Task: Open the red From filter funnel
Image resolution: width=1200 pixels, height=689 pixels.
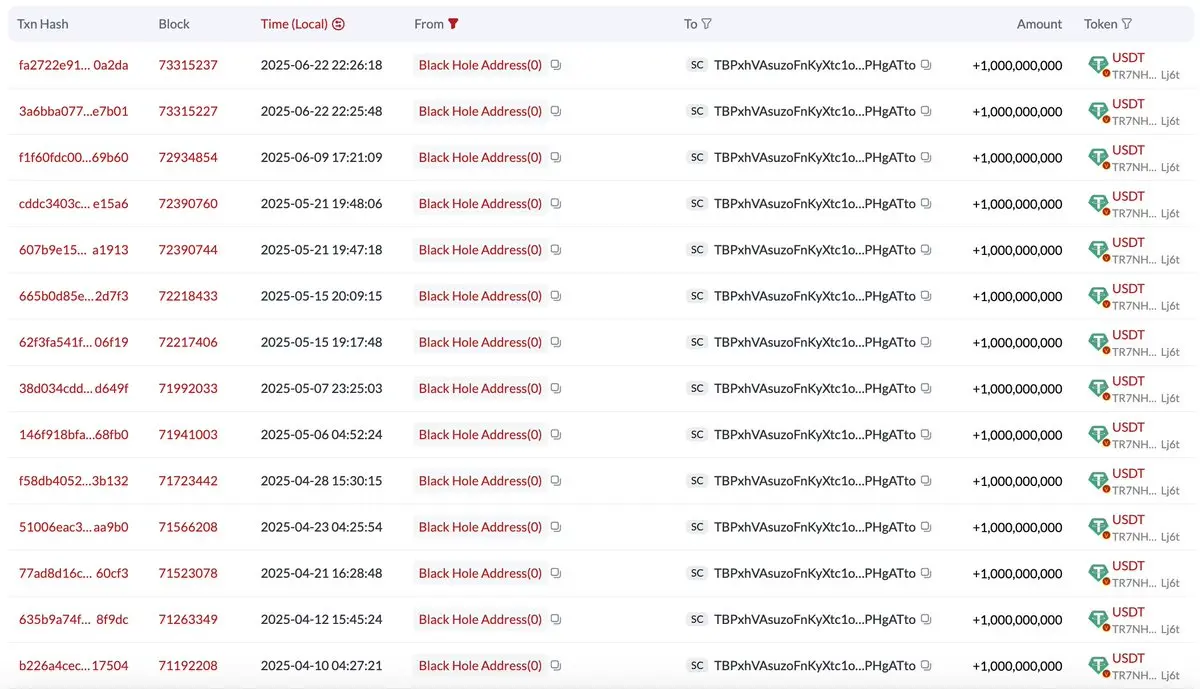Action: (453, 24)
